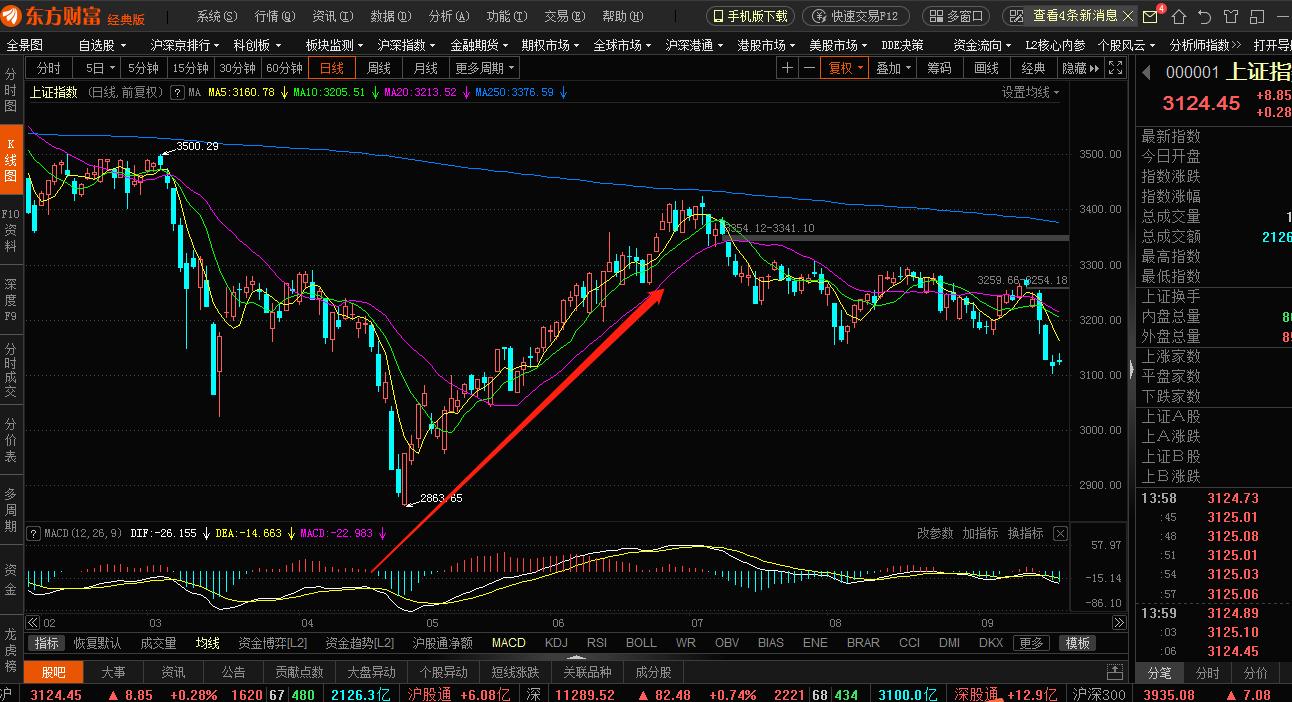Open the 更多周期 period dropdown
This screenshot has width=1292, height=702.
485,67
